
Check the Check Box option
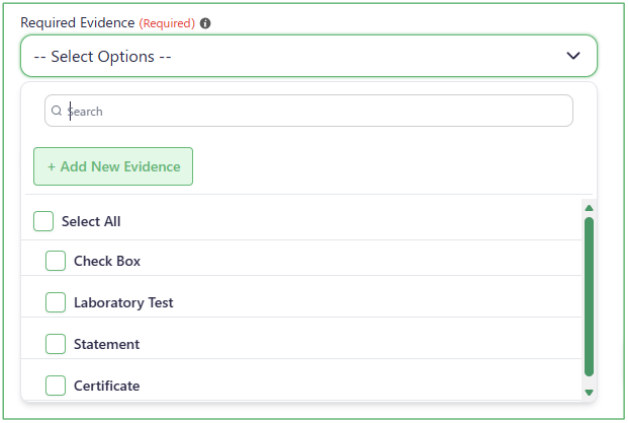(55, 261)
